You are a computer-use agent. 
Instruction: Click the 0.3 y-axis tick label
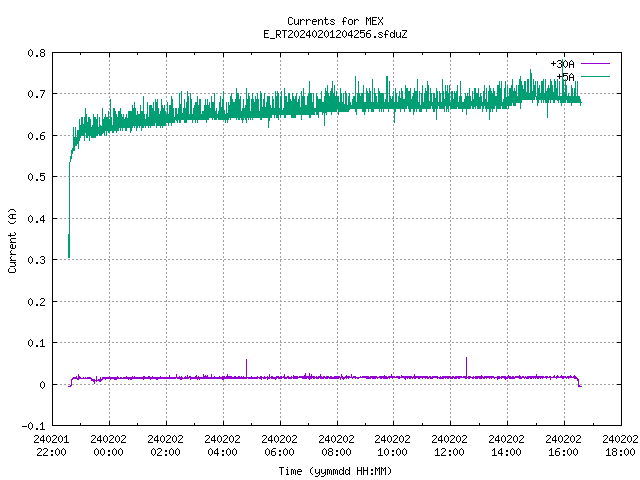36,260
